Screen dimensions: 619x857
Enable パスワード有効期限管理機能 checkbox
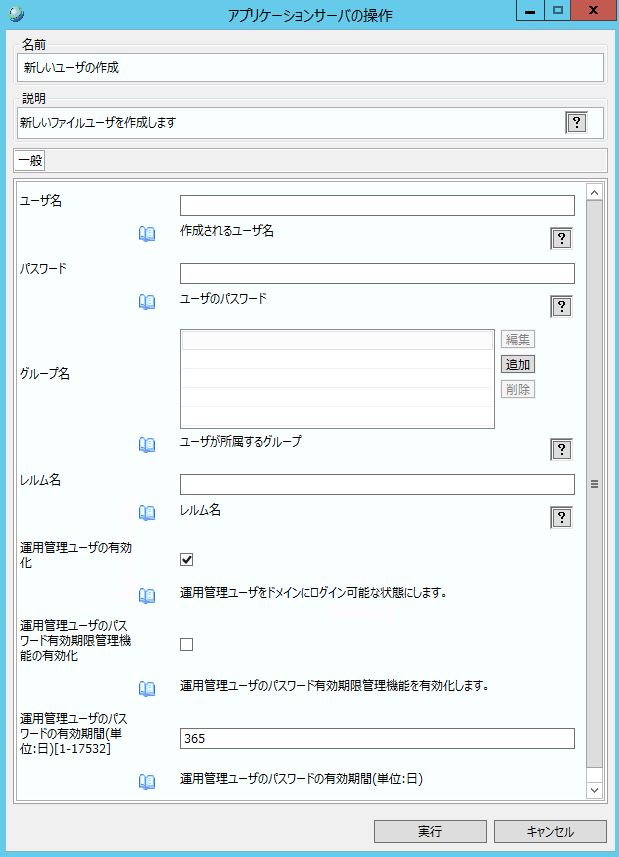[x=186, y=644]
